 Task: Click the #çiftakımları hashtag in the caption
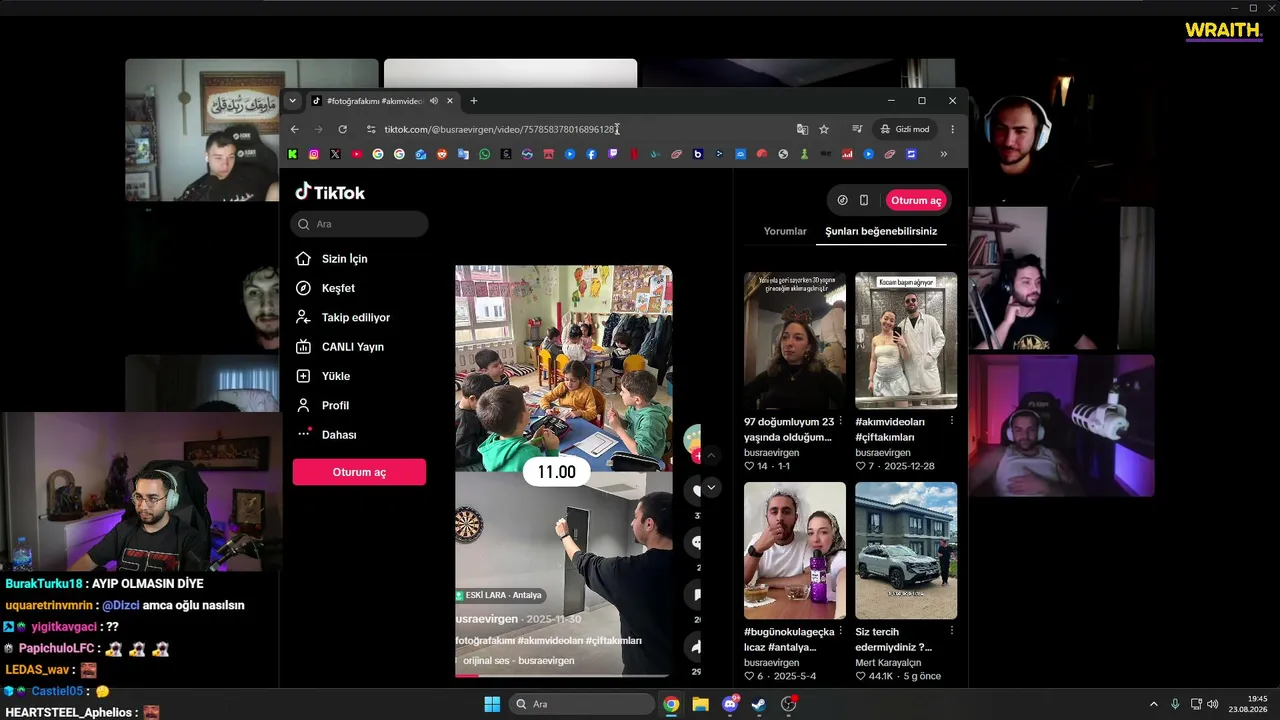[x=614, y=640]
